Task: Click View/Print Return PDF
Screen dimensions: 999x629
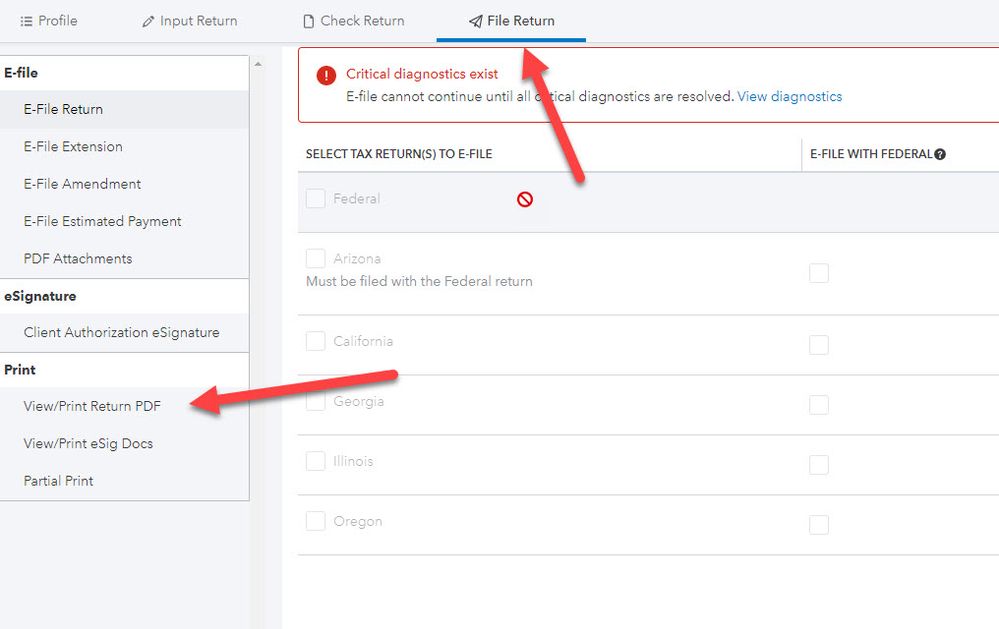Action: click(92, 406)
